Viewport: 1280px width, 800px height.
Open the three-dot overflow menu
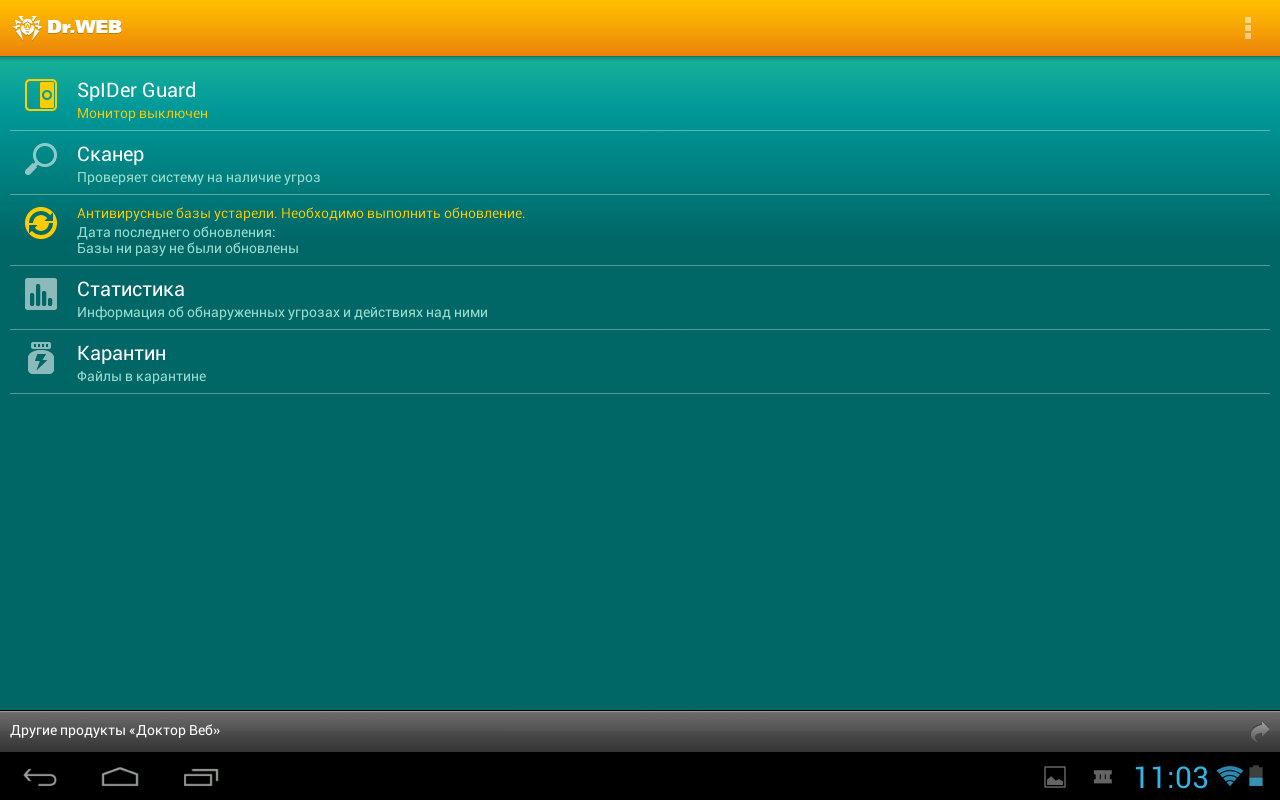1247,28
